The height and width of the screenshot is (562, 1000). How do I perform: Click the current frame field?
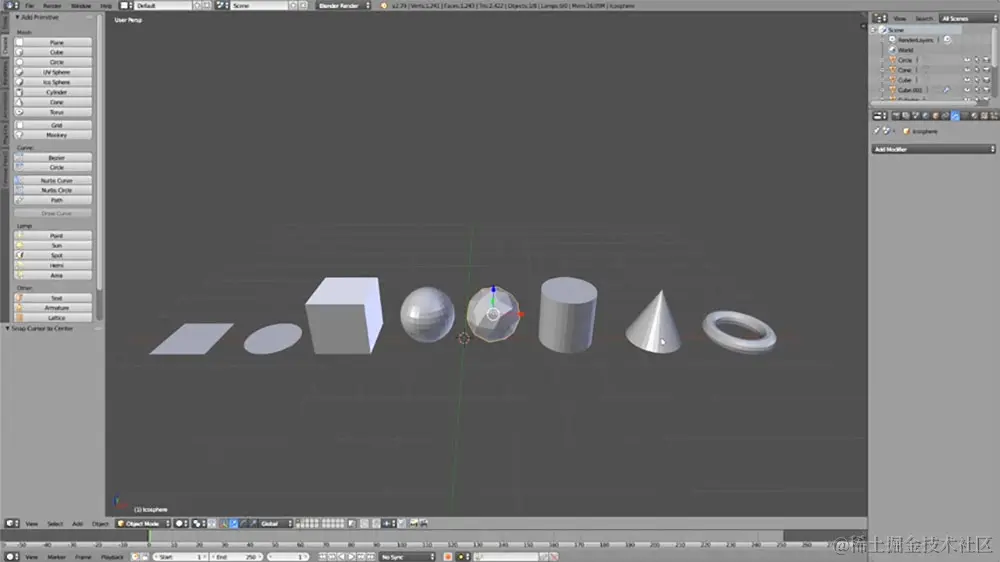(x=288, y=557)
